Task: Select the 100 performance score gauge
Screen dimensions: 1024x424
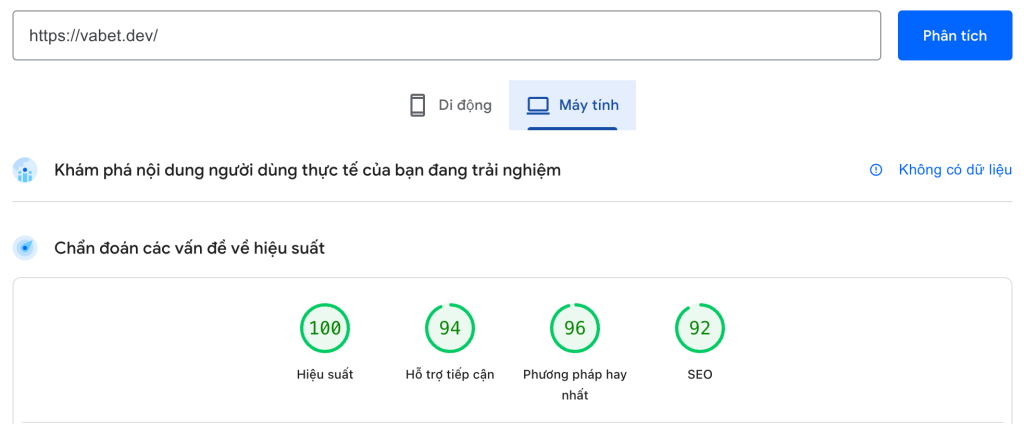Action: coord(325,328)
